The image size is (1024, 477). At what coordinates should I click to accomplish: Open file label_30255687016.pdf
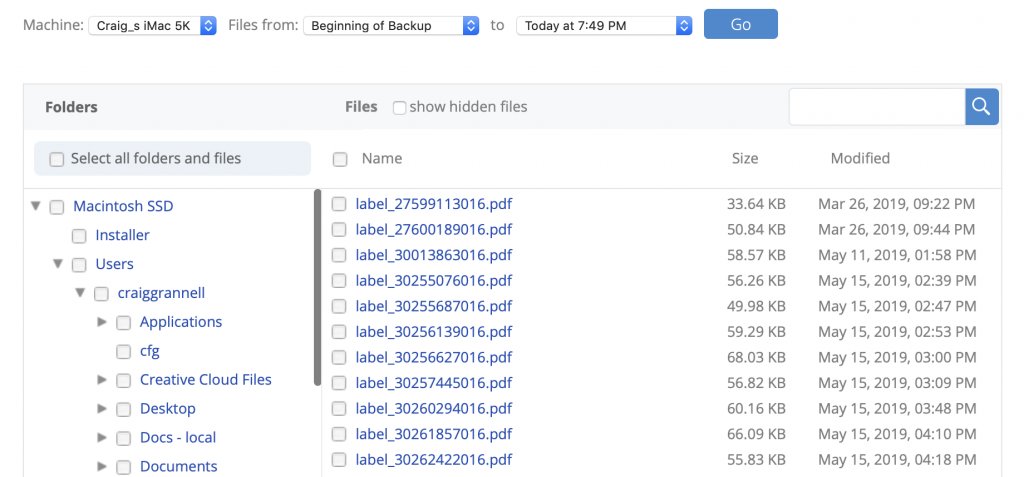coord(434,306)
